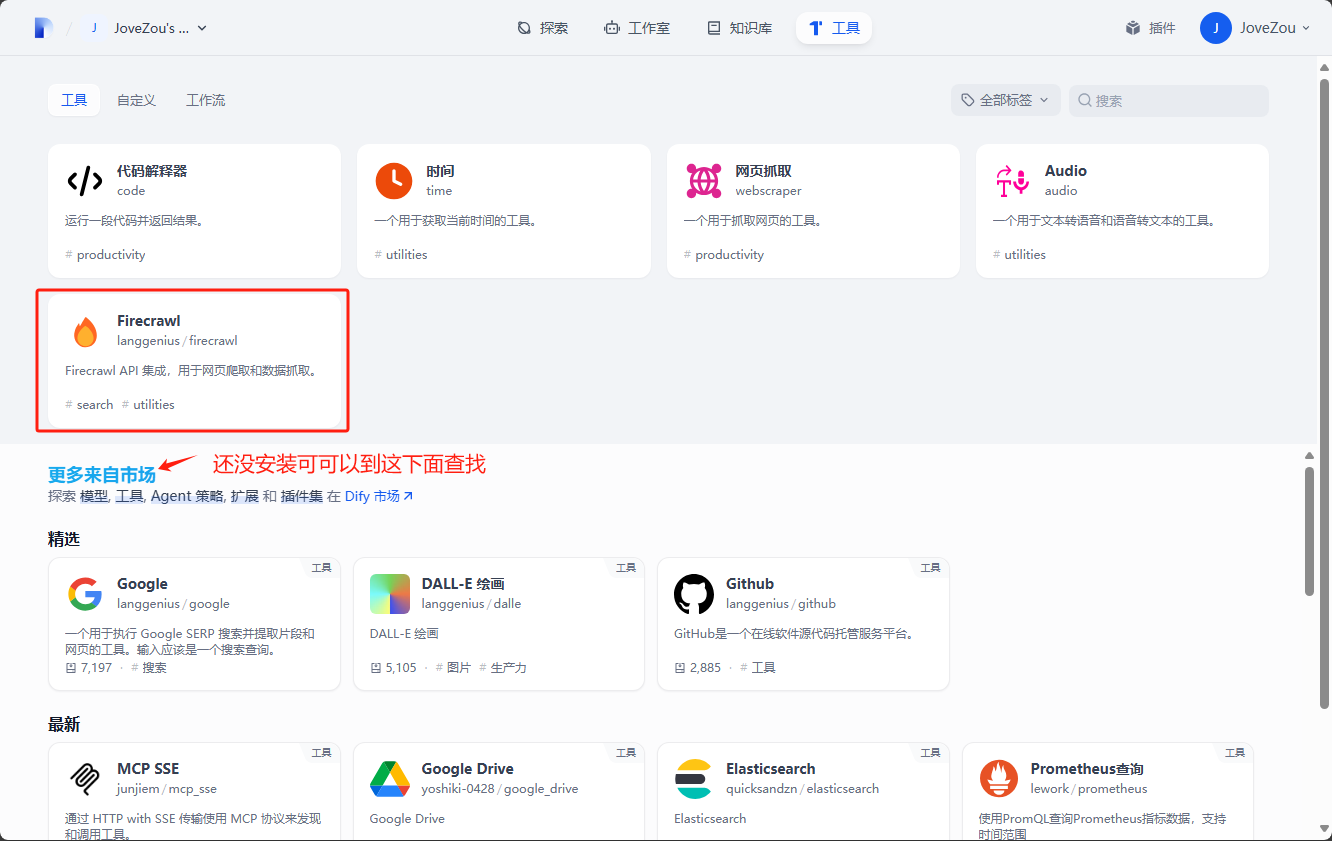This screenshot has height=841, width=1332.
Task: Click the Github octocat icon
Action: coord(694,594)
